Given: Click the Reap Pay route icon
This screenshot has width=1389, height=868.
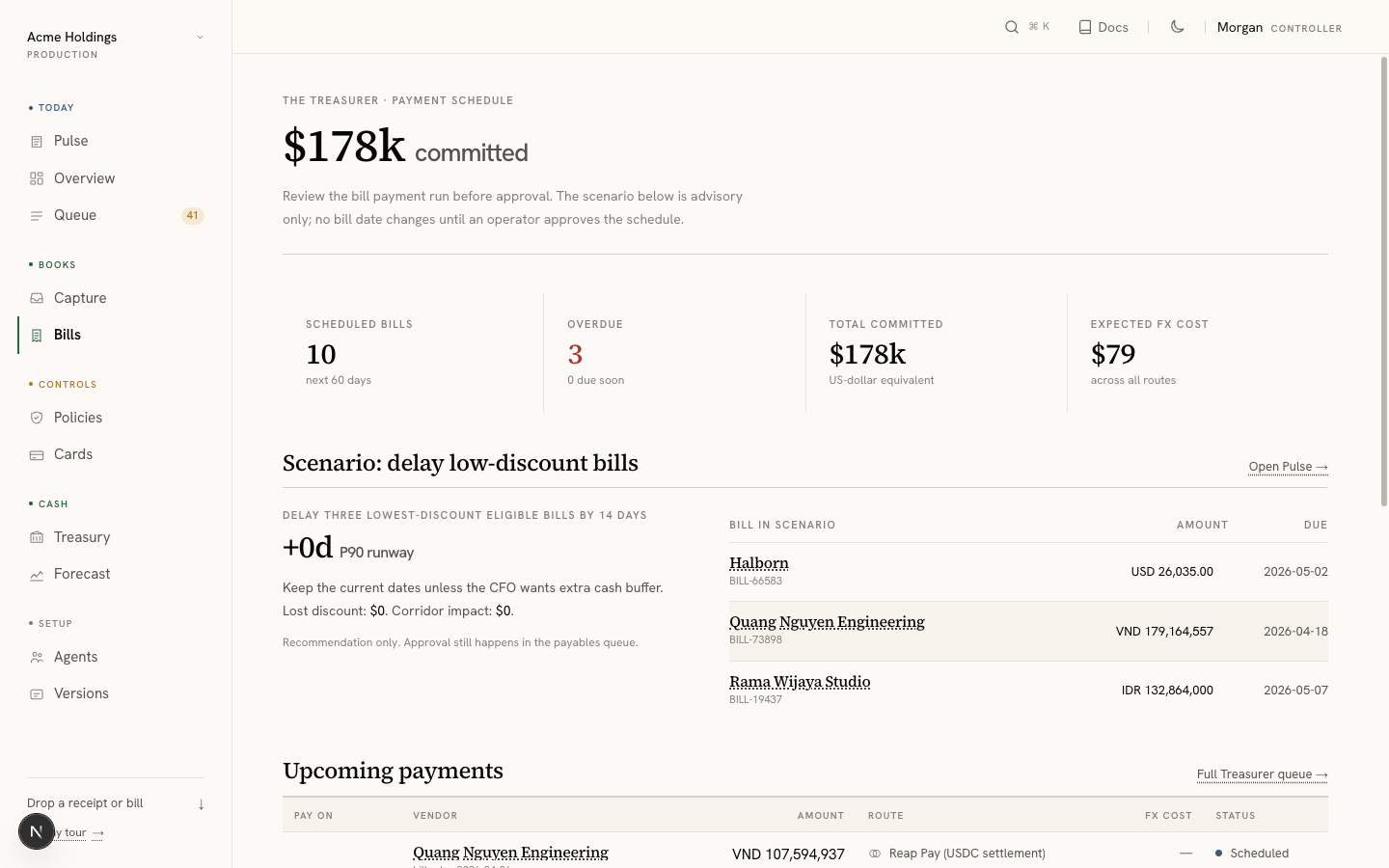Looking at the screenshot, I should 875,854.
